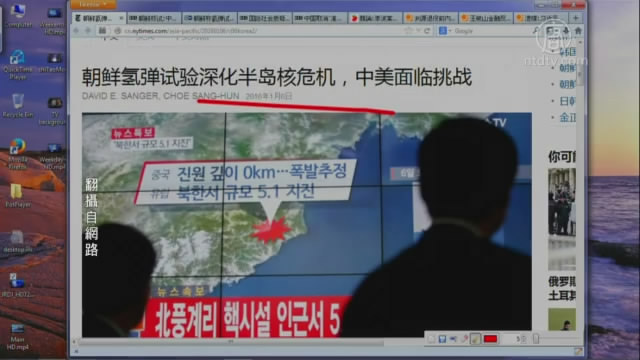Open the downloads arrow icon
Image resolution: width=640 pixels, height=360 pixels.
[x=566, y=31]
